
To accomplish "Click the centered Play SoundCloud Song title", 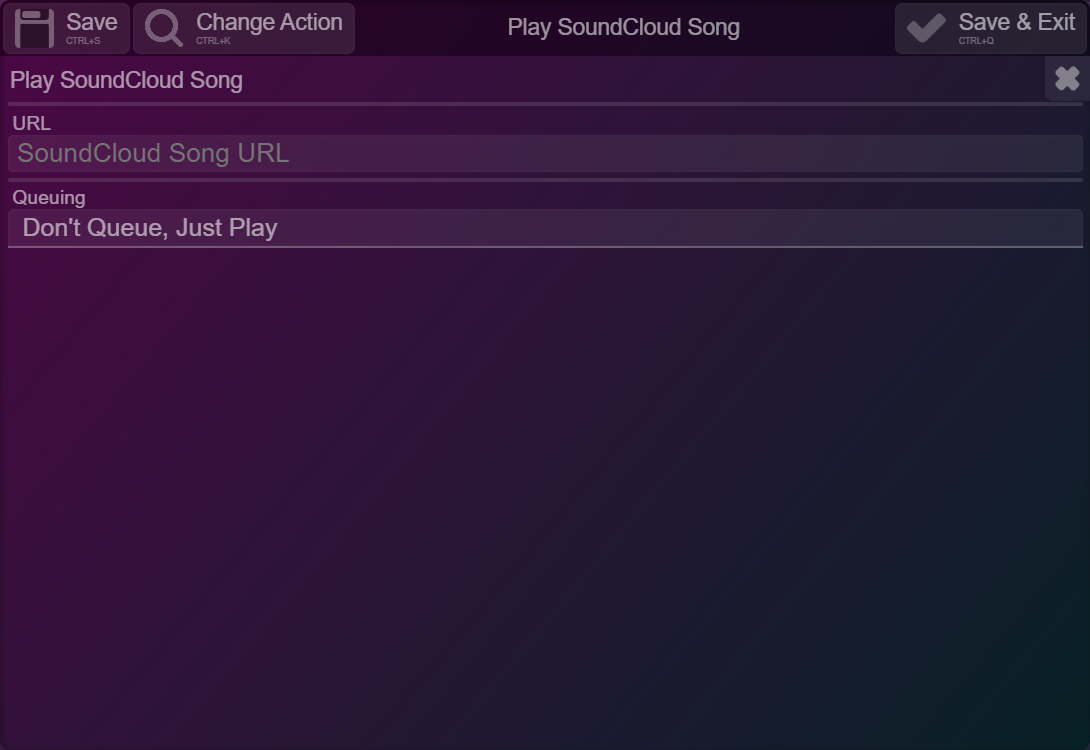I will click(624, 27).
